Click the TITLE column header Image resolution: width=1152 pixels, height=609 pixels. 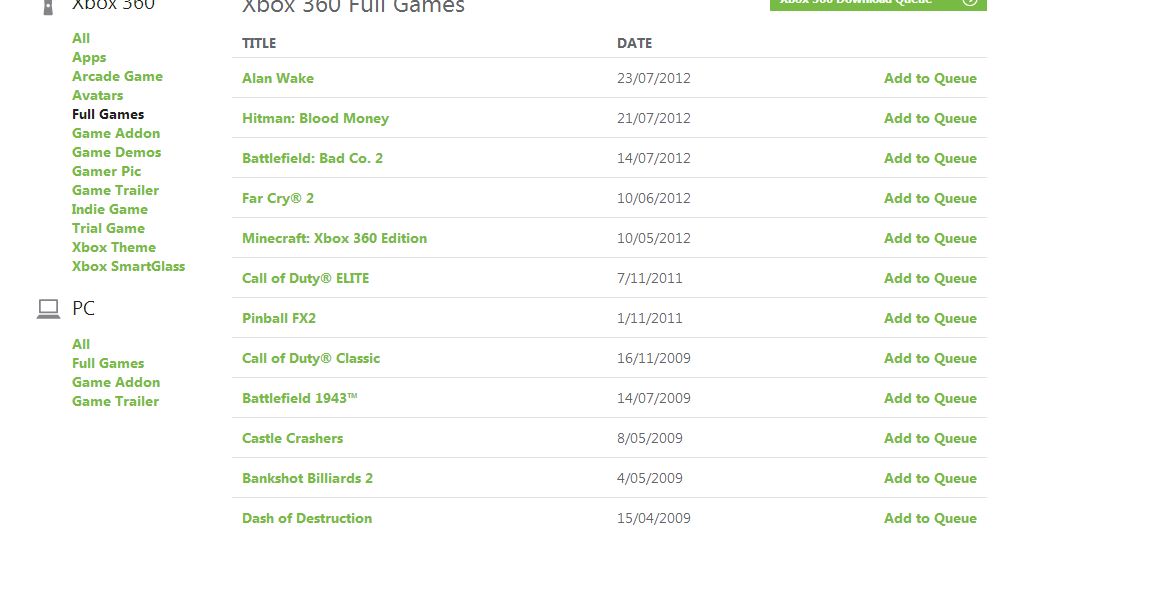pyautogui.click(x=259, y=43)
